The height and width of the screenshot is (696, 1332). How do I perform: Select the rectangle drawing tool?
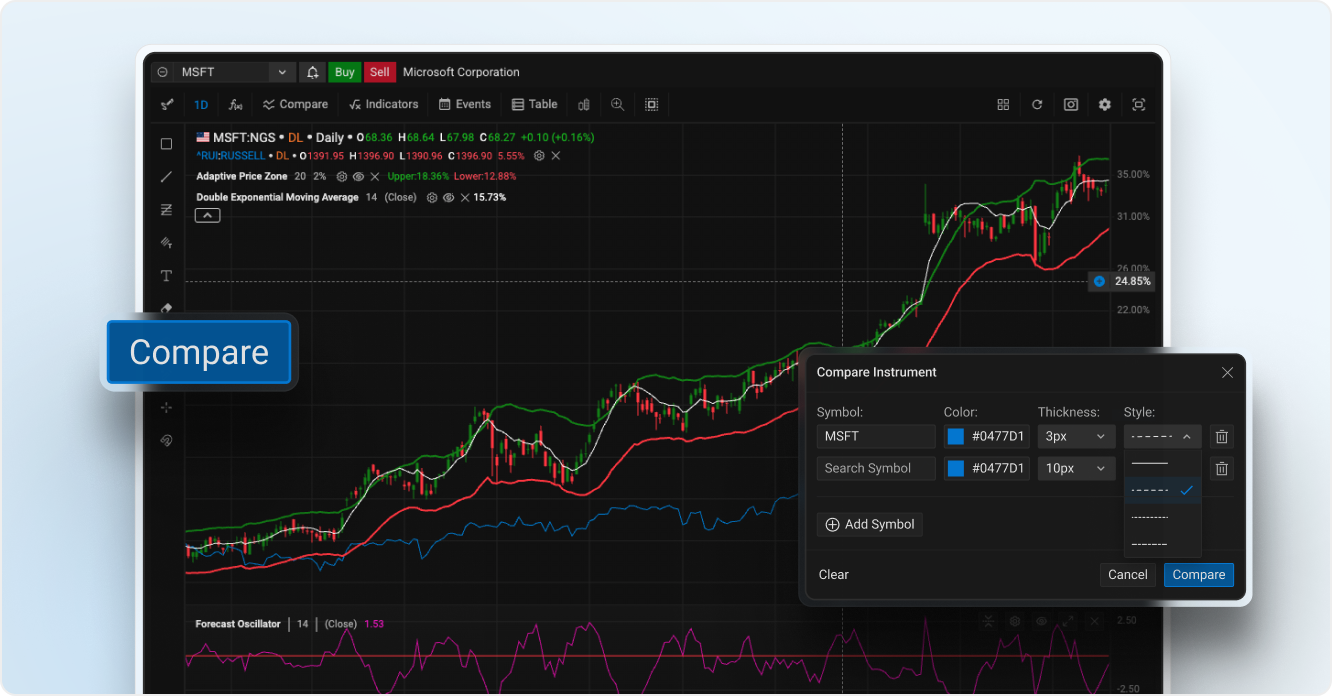[166, 143]
